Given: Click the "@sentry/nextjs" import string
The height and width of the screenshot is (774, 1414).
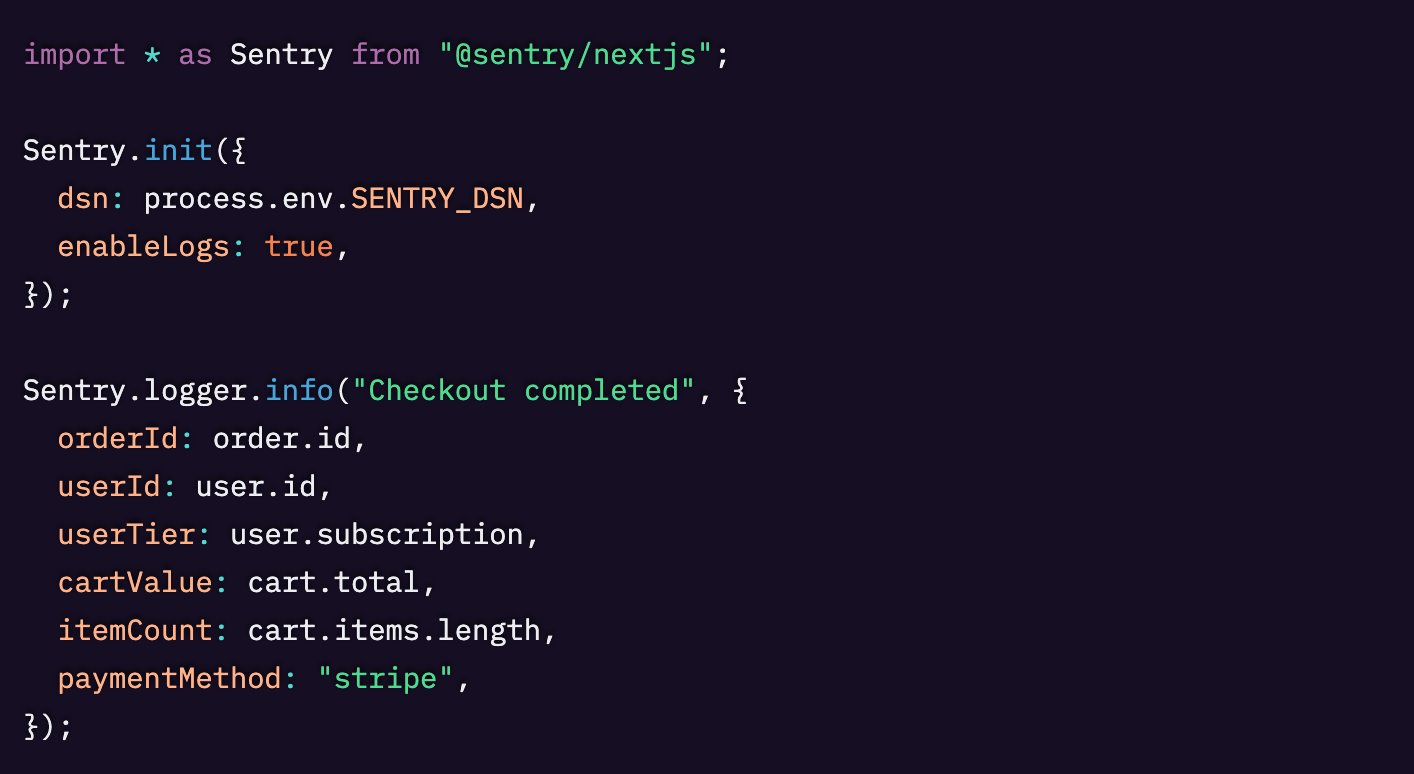Looking at the screenshot, I should pos(575,54).
